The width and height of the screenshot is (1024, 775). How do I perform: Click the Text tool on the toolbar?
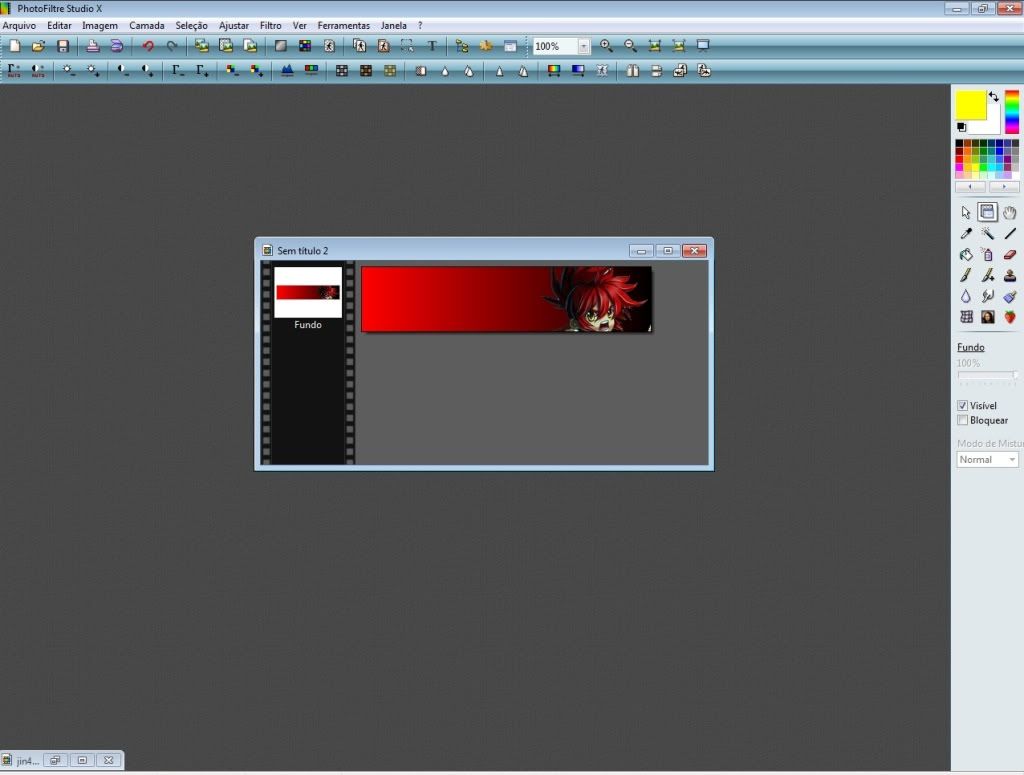coord(430,45)
